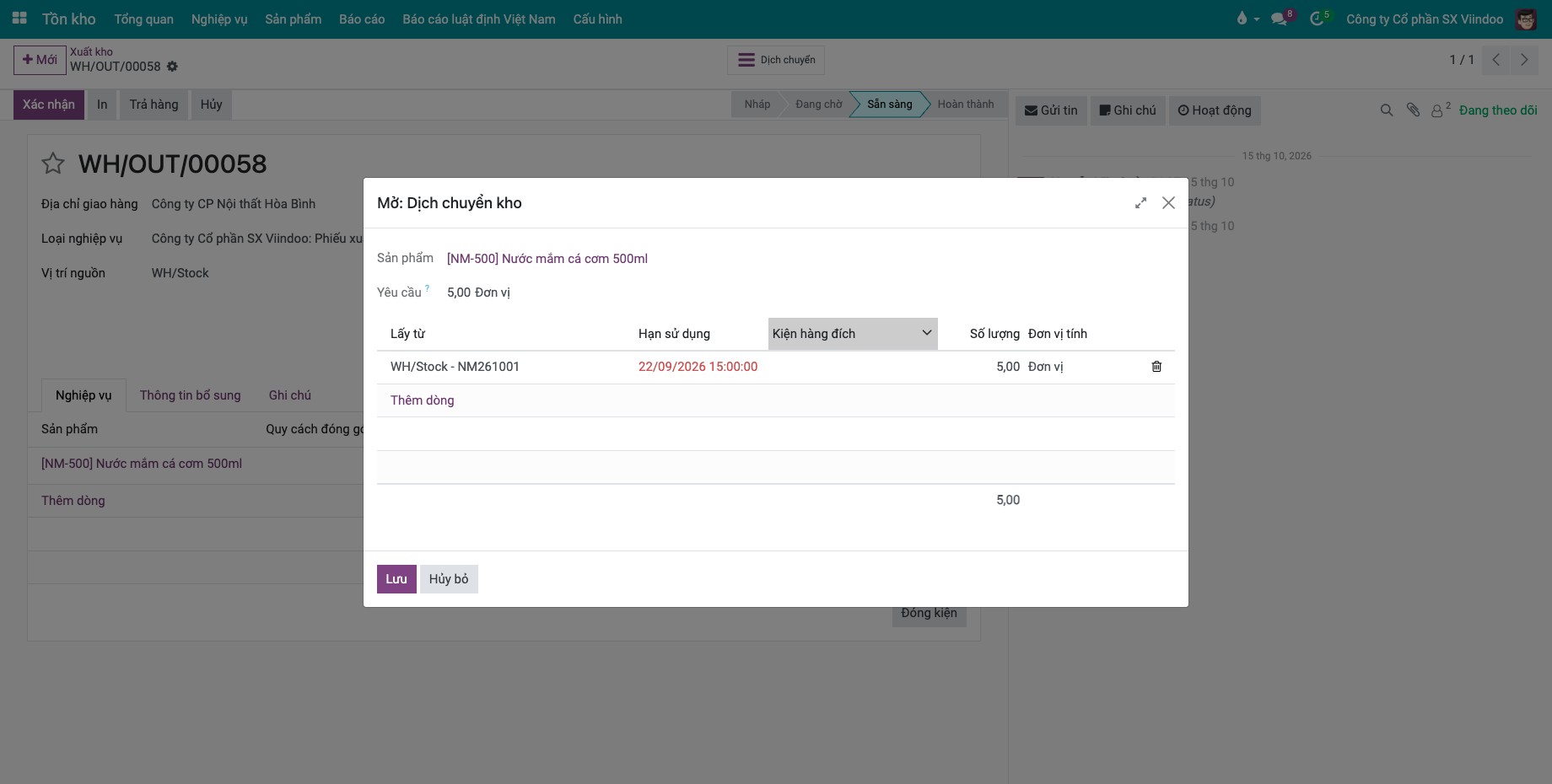Open the Nghiệp vụ menu
1552x784 pixels.
pos(219,19)
